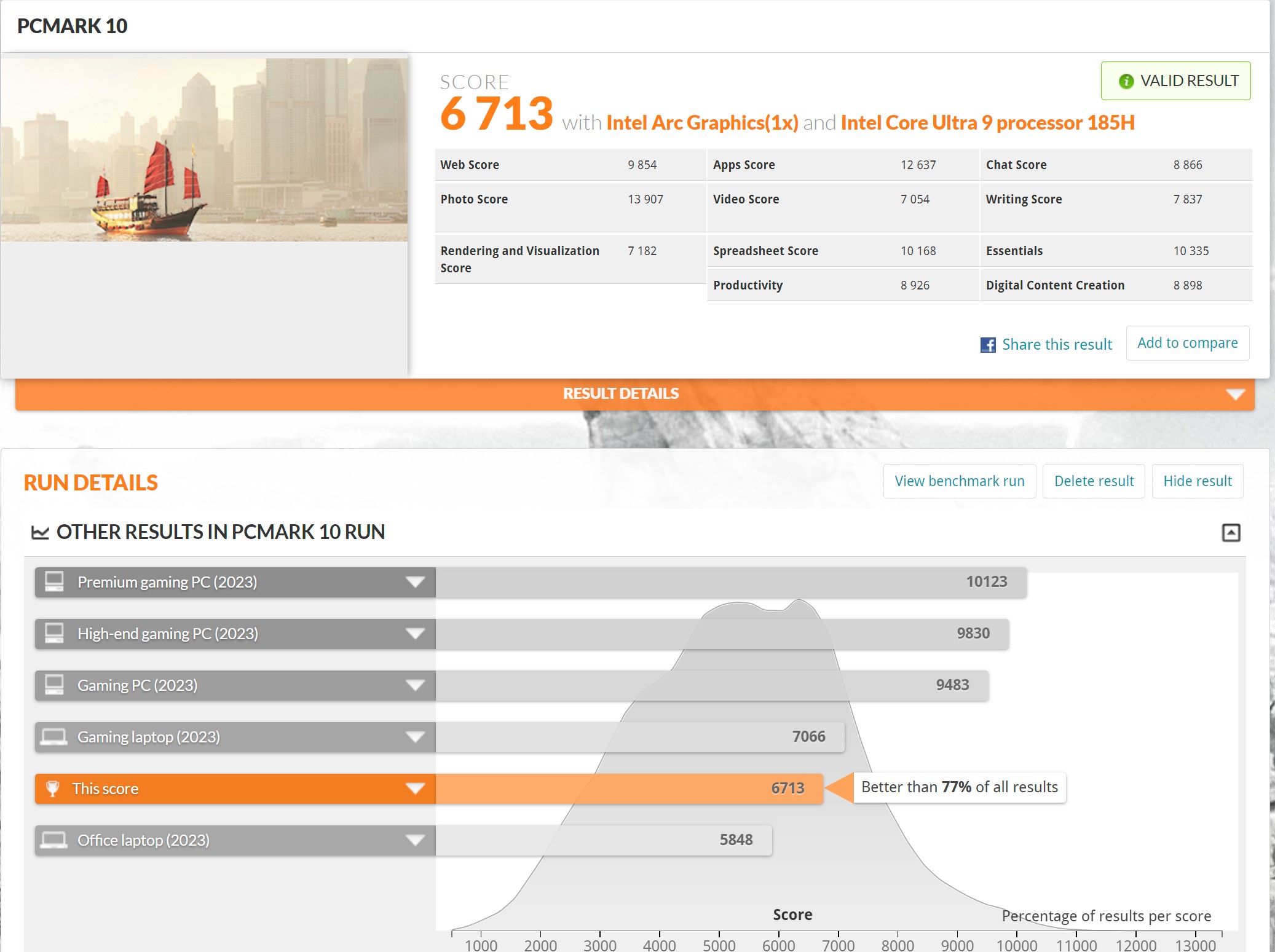1275x952 pixels.
Task: Click the Facebook share icon
Action: click(987, 345)
